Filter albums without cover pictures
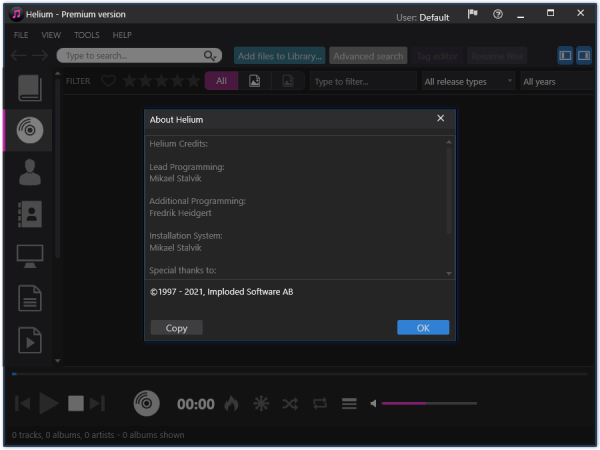This screenshot has height=450, width=600. 288,81
